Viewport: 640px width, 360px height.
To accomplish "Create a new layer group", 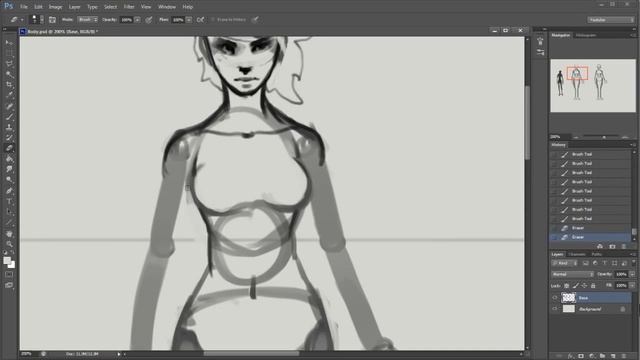I will [602, 356].
